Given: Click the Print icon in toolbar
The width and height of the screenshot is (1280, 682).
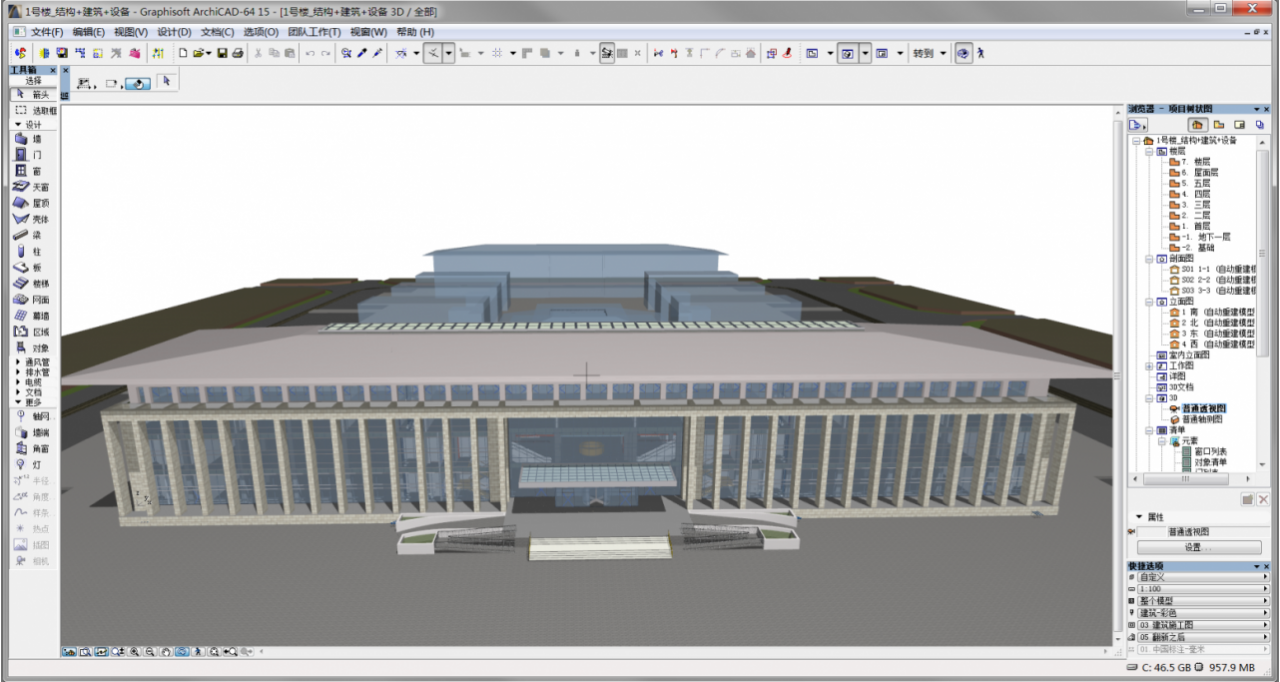Looking at the screenshot, I should click(238, 53).
